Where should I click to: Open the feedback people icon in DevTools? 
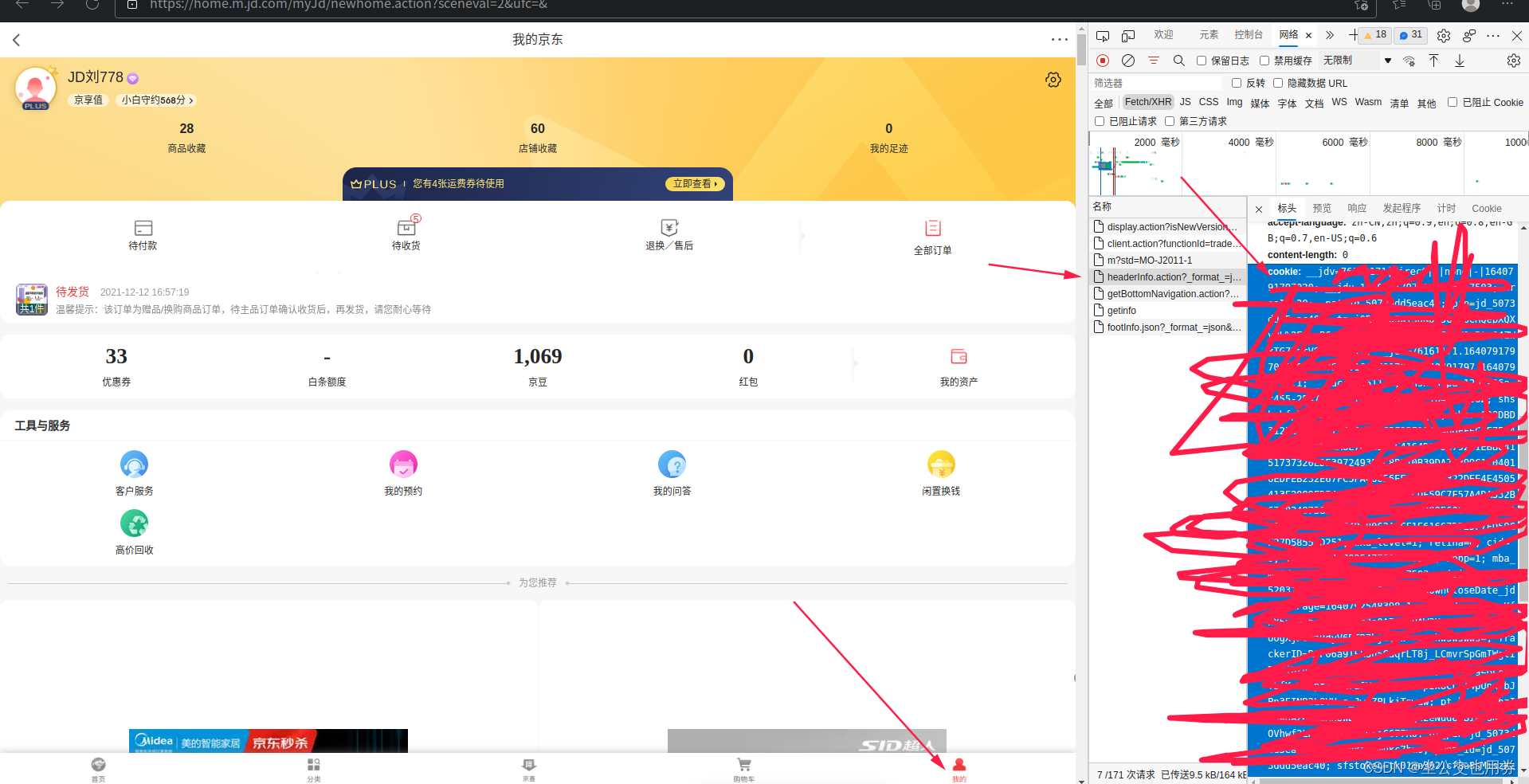tap(1468, 36)
